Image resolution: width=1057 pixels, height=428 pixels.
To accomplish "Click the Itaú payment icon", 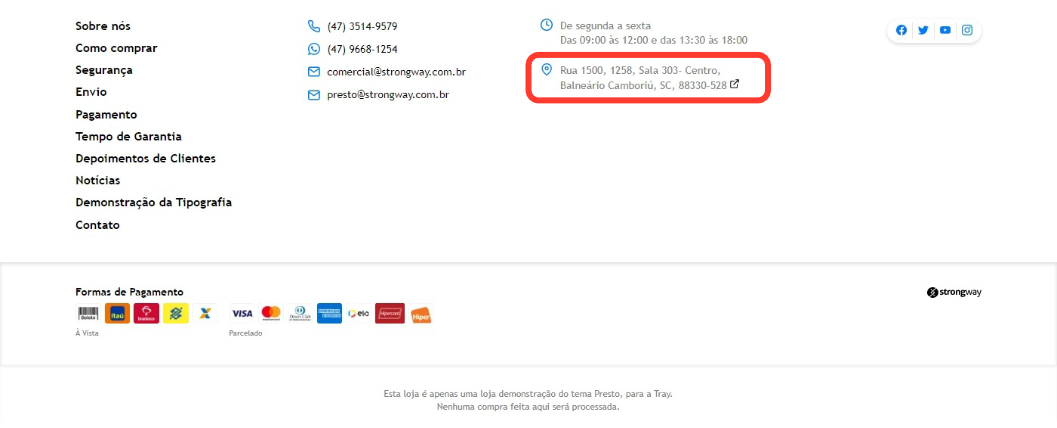I will [117, 313].
